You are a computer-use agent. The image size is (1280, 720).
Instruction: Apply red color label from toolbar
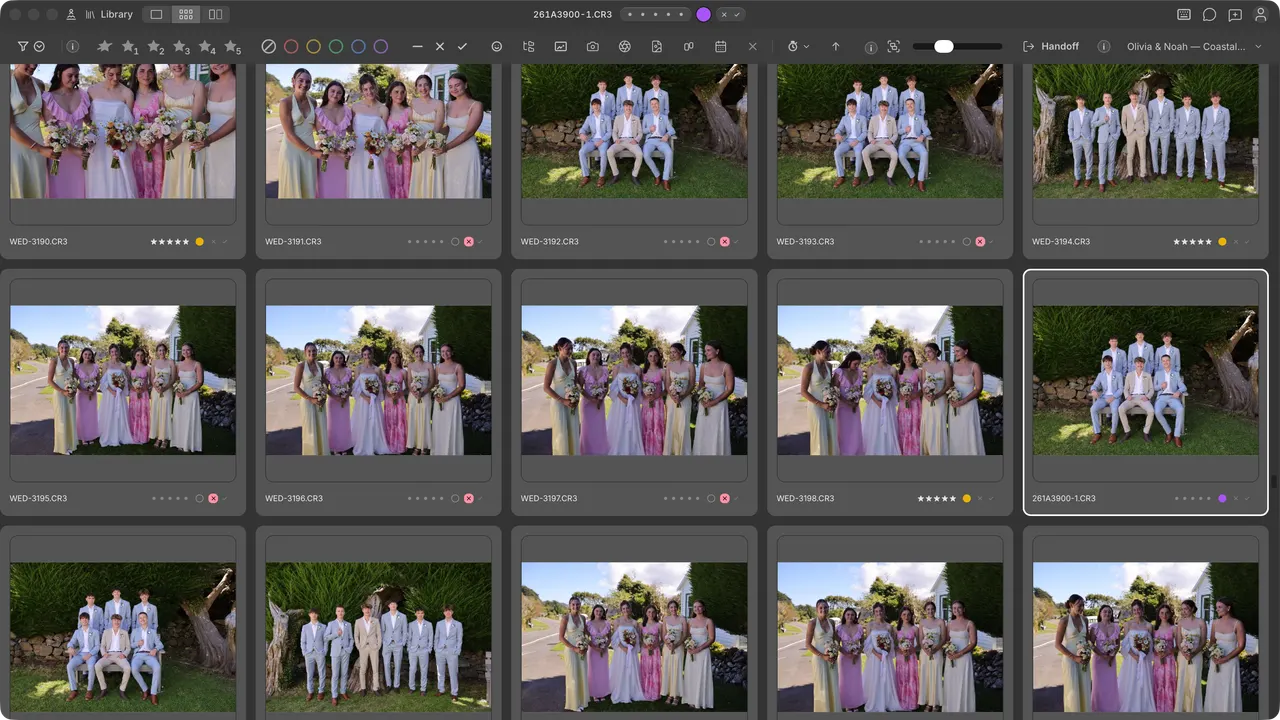click(x=291, y=47)
